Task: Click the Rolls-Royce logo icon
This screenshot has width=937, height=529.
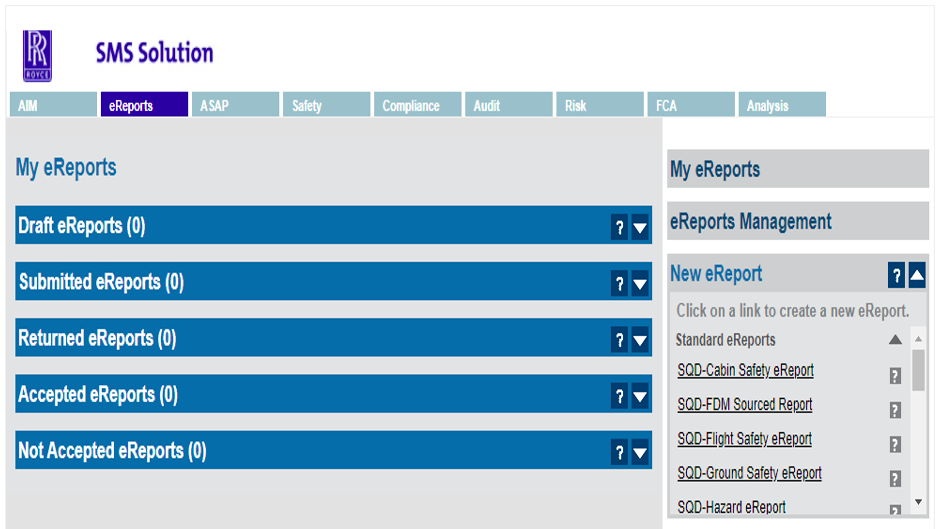Action: click(x=37, y=55)
